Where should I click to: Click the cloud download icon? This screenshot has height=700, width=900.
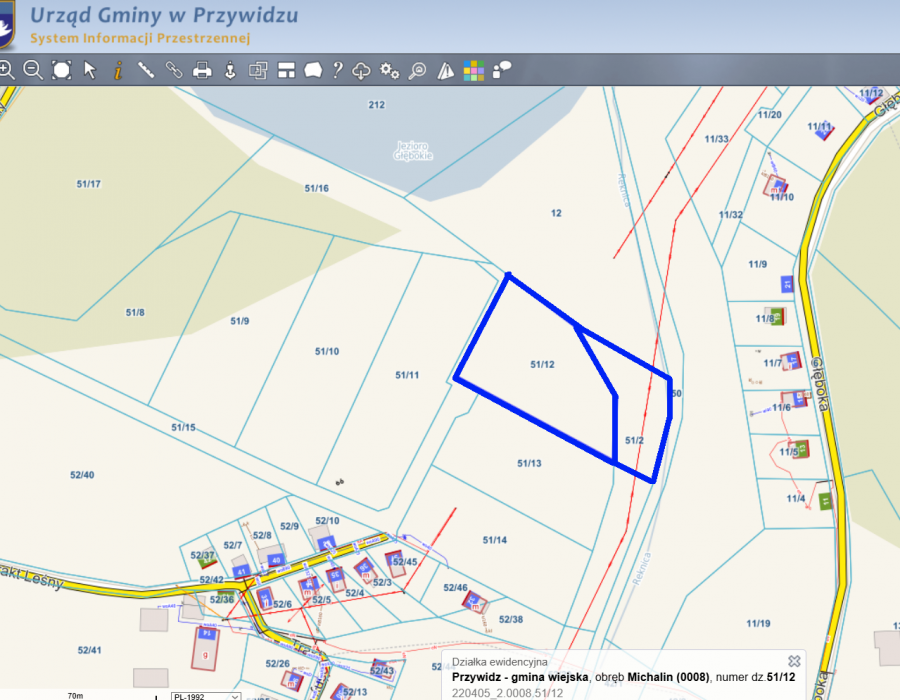click(362, 70)
